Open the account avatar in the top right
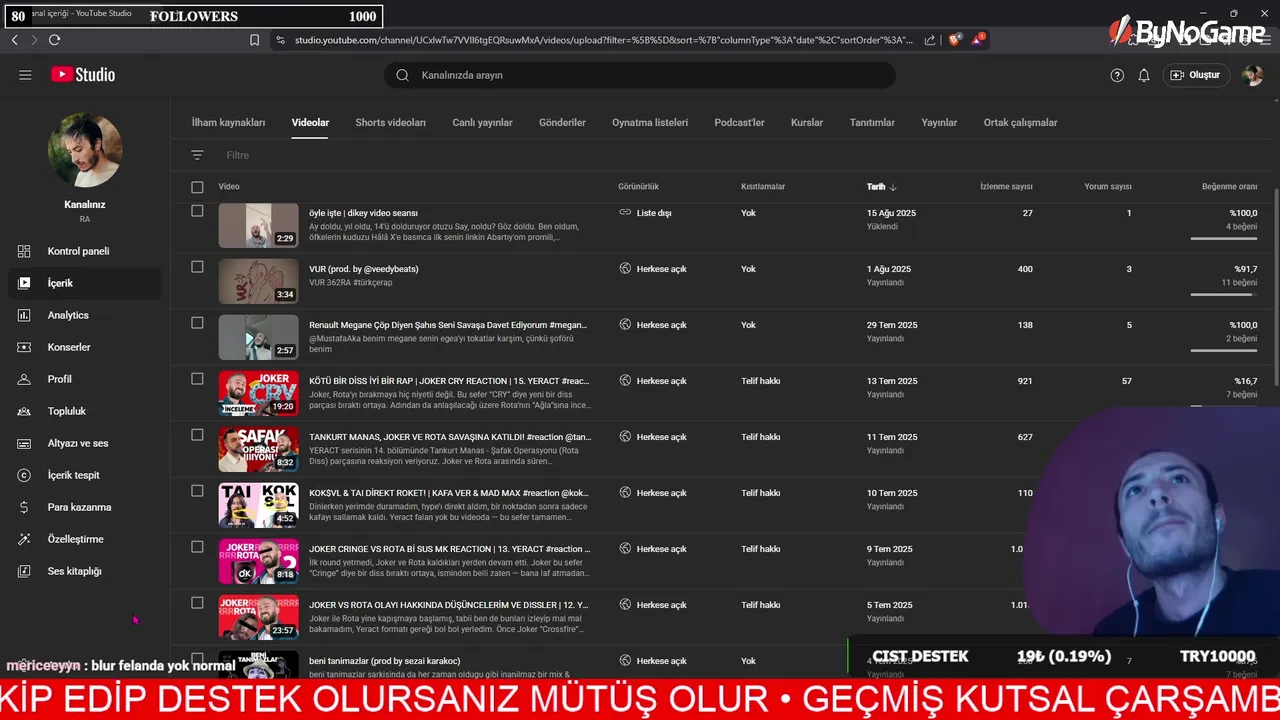Viewport: 1280px width, 720px height. [x=1253, y=75]
